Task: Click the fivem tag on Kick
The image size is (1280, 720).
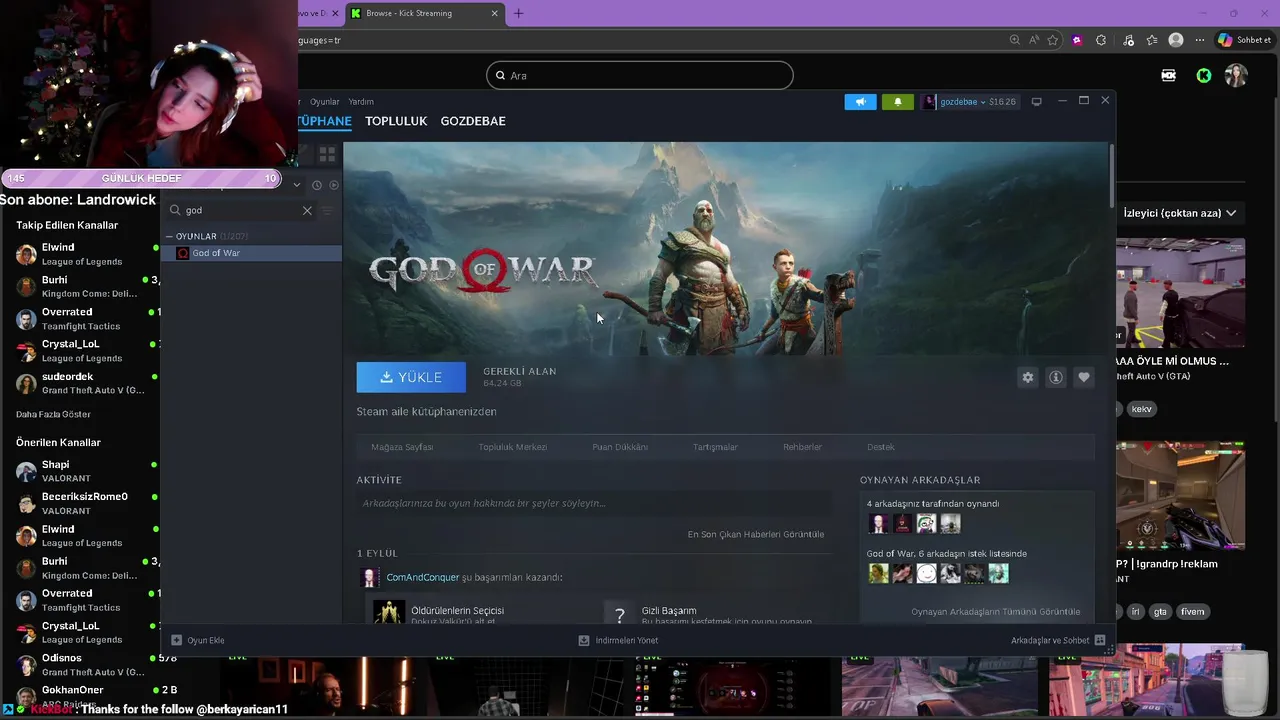Action: coord(1192,611)
